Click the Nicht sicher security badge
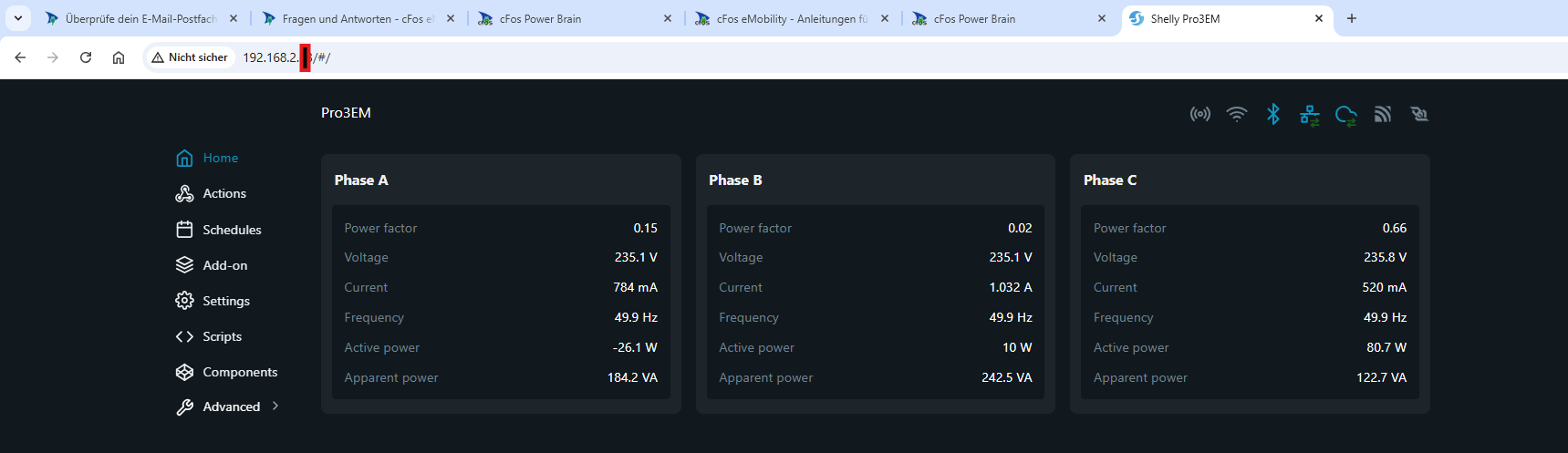Image resolution: width=1568 pixels, height=453 pixels. [190, 57]
